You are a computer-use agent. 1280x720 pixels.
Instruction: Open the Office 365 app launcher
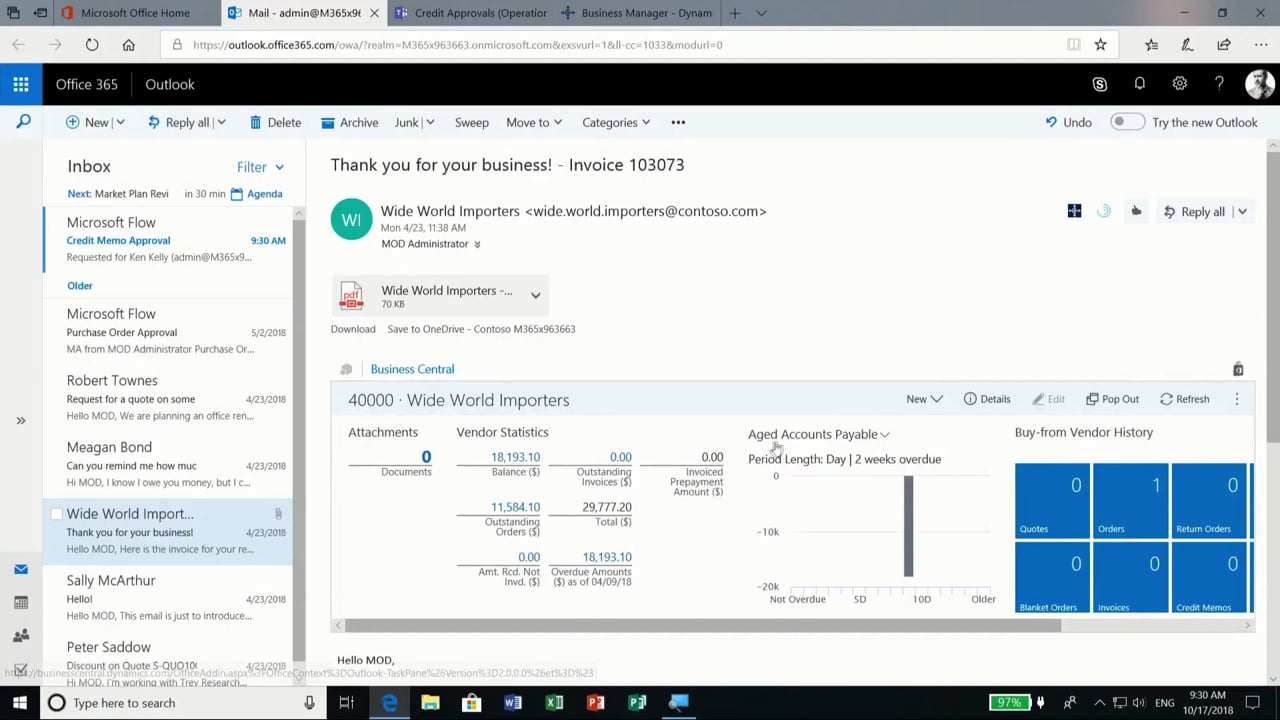(x=21, y=85)
